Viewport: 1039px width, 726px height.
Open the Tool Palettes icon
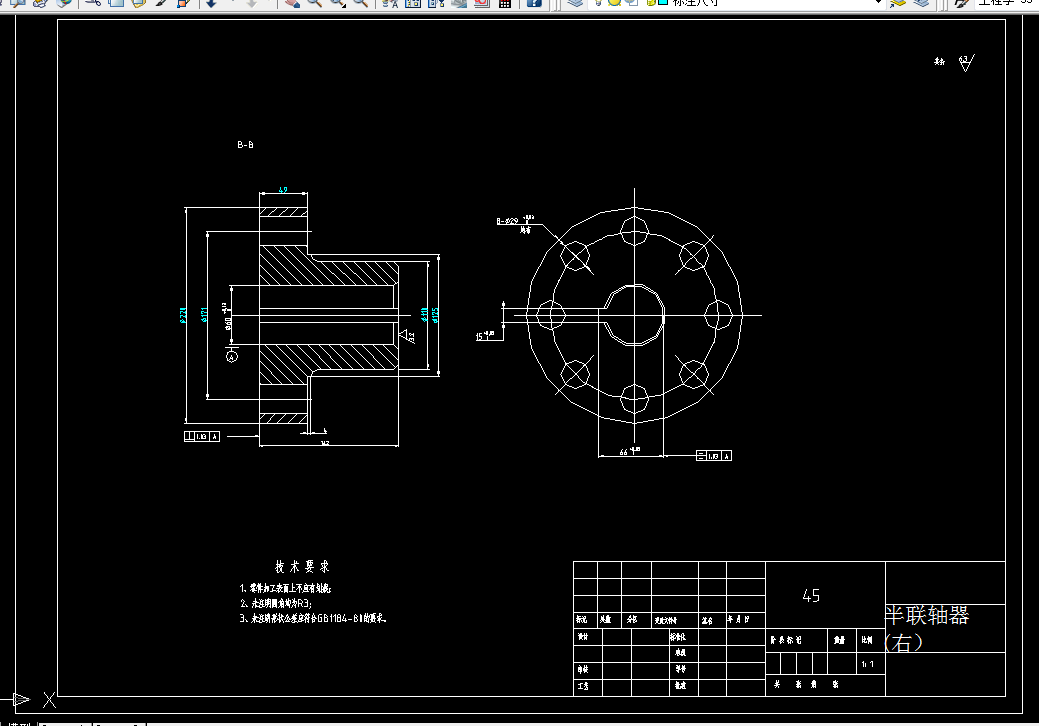pyautogui.click(x=435, y=3)
